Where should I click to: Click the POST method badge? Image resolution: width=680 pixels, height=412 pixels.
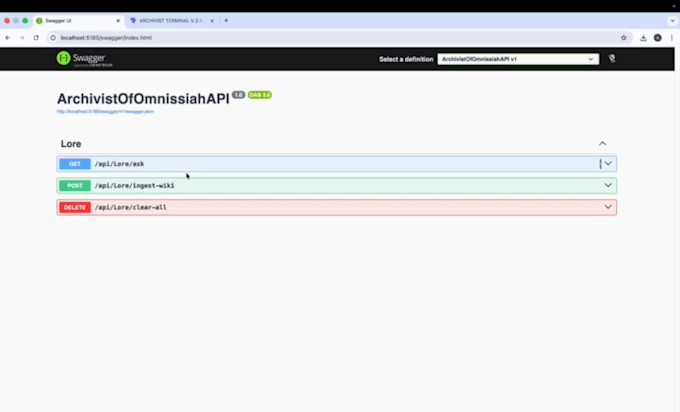75,186
